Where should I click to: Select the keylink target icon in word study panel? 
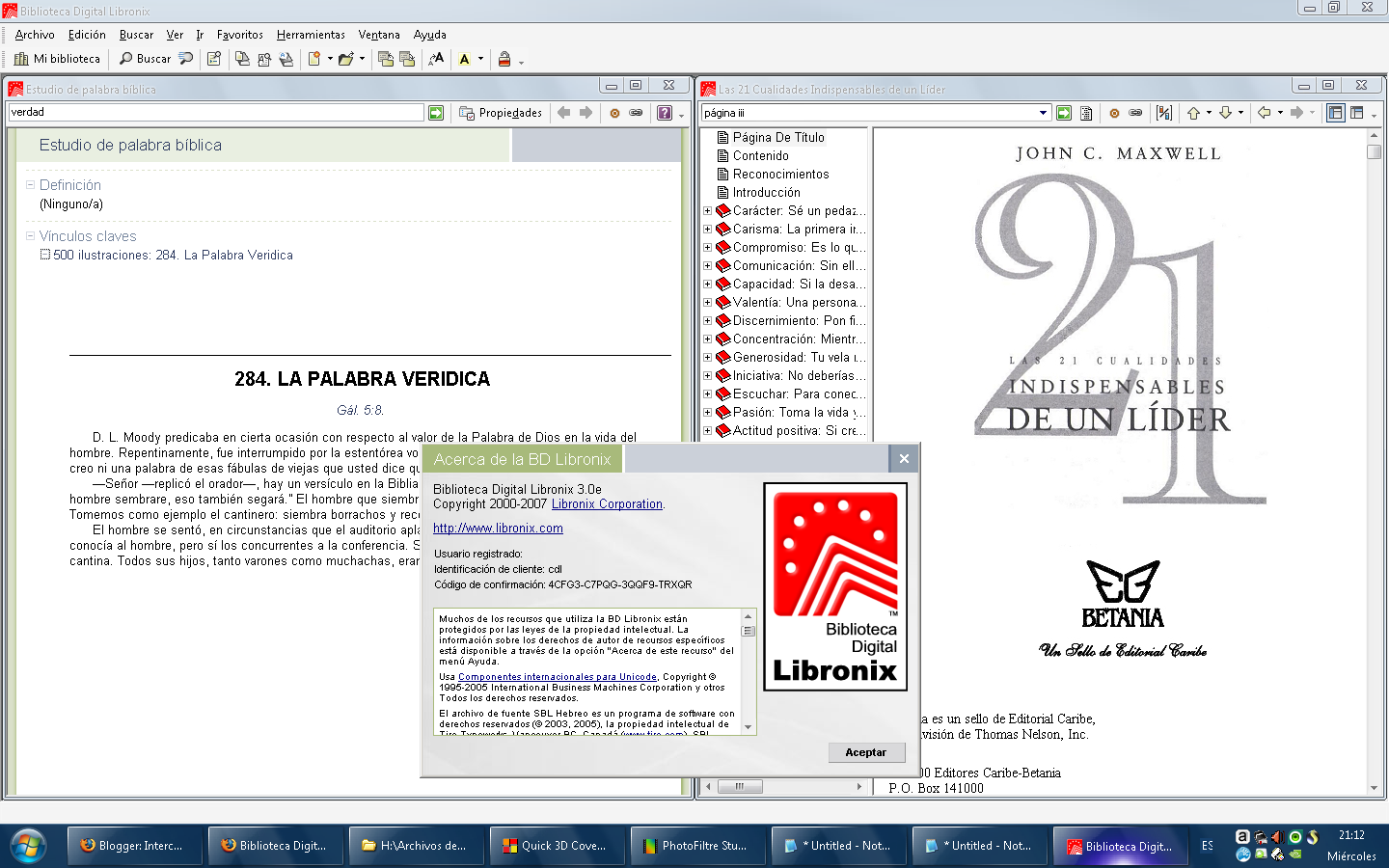click(x=614, y=112)
